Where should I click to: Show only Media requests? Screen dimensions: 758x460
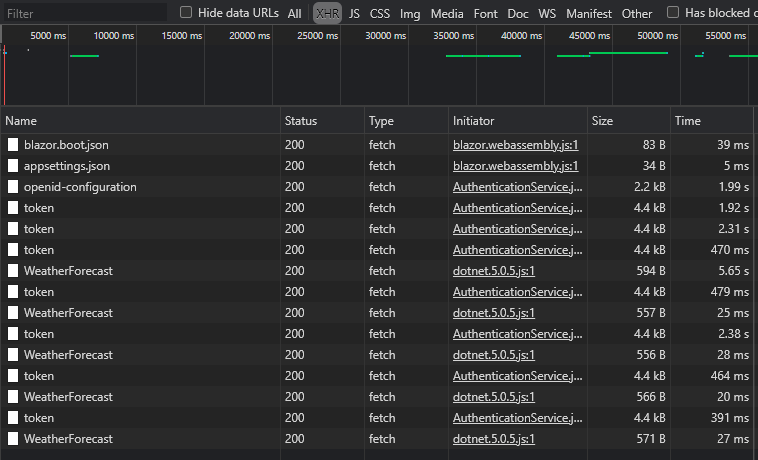[x=447, y=14]
